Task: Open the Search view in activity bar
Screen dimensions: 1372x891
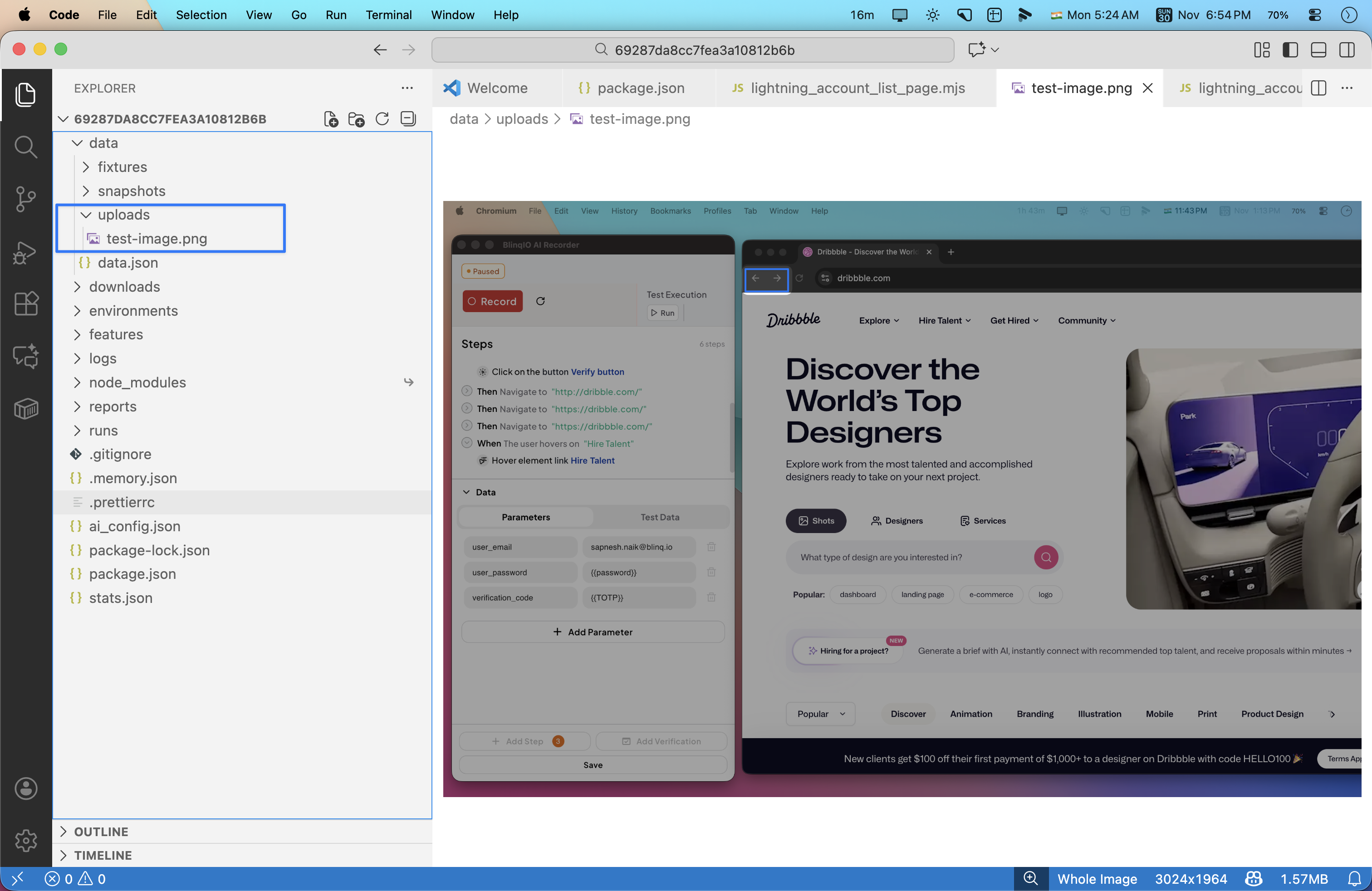Action: tap(25, 147)
